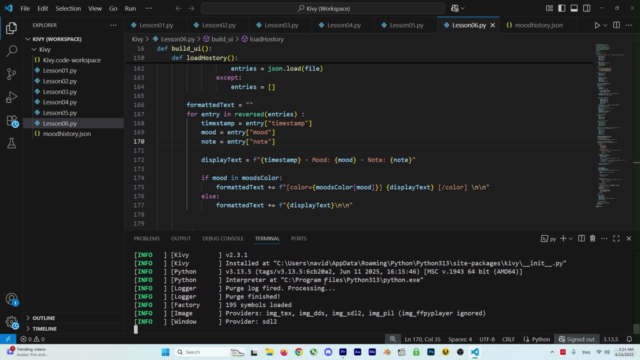Open terminal panel More Actions ellipsis
640x360 pixels.
(x=604, y=238)
